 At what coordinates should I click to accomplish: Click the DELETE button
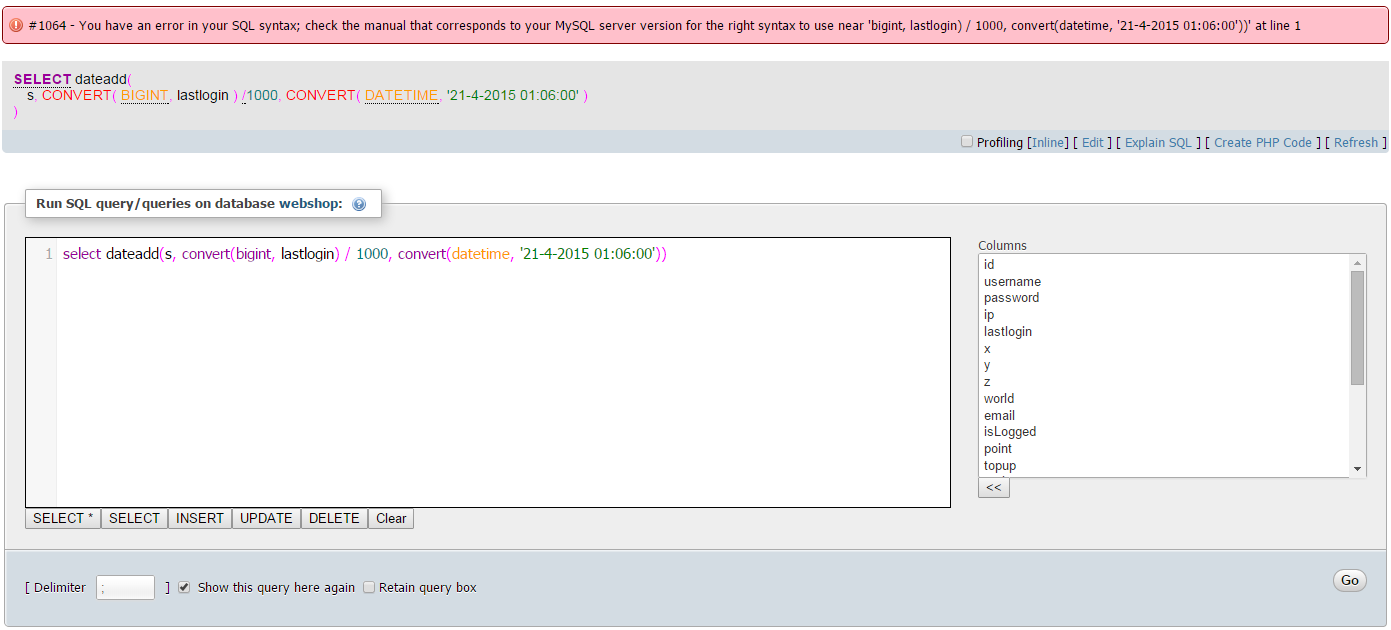[x=334, y=518]
